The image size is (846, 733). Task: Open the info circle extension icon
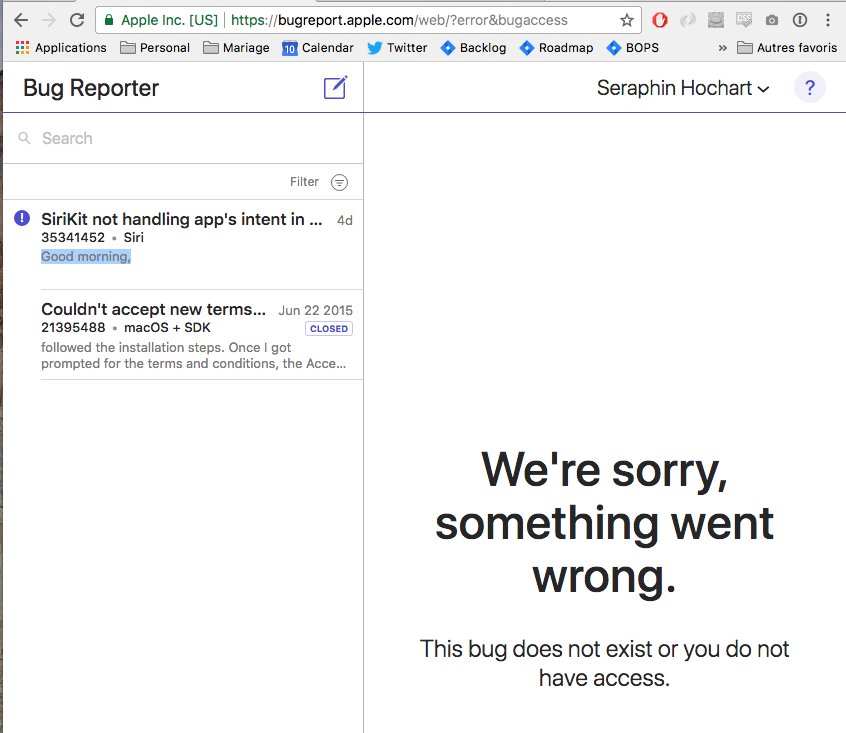(800, 20)
